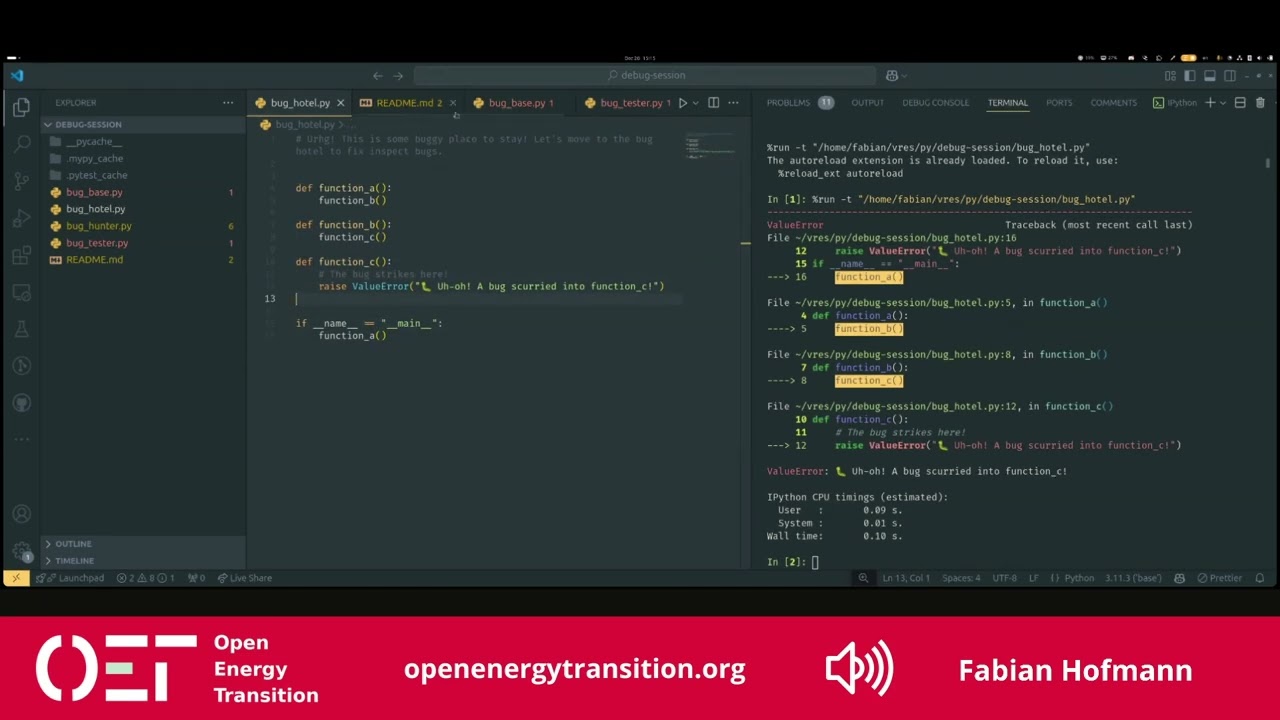Open the Run and Debug view

[x=21, y=218]
